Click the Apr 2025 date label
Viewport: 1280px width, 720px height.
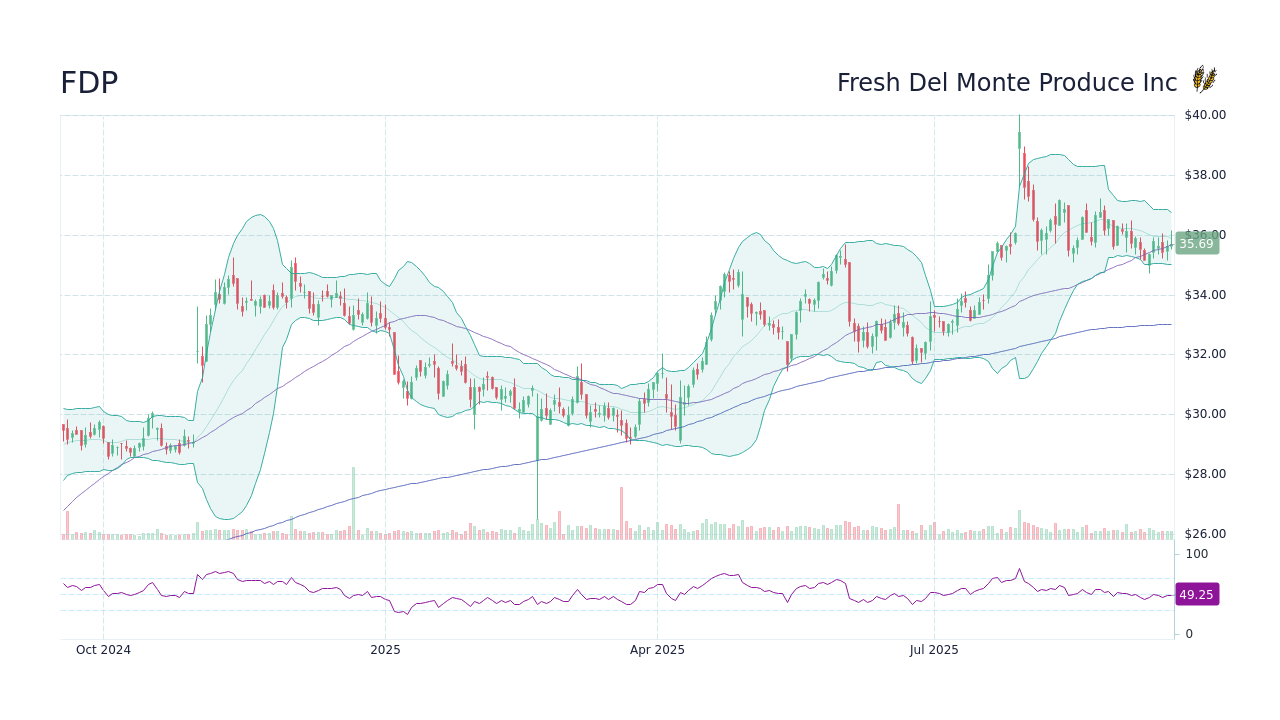[x=657, y=650]
